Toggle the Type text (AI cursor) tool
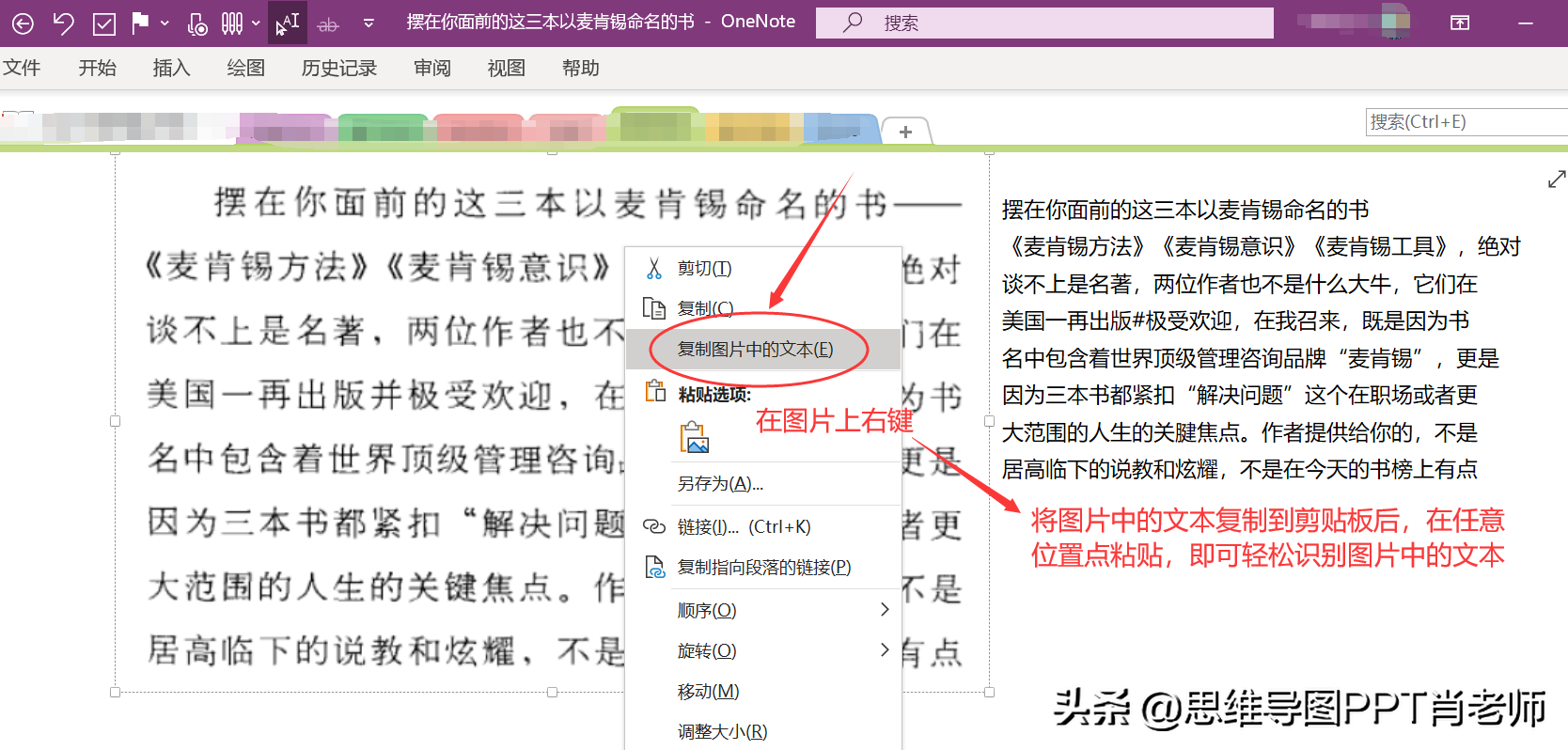 [287, 23]
